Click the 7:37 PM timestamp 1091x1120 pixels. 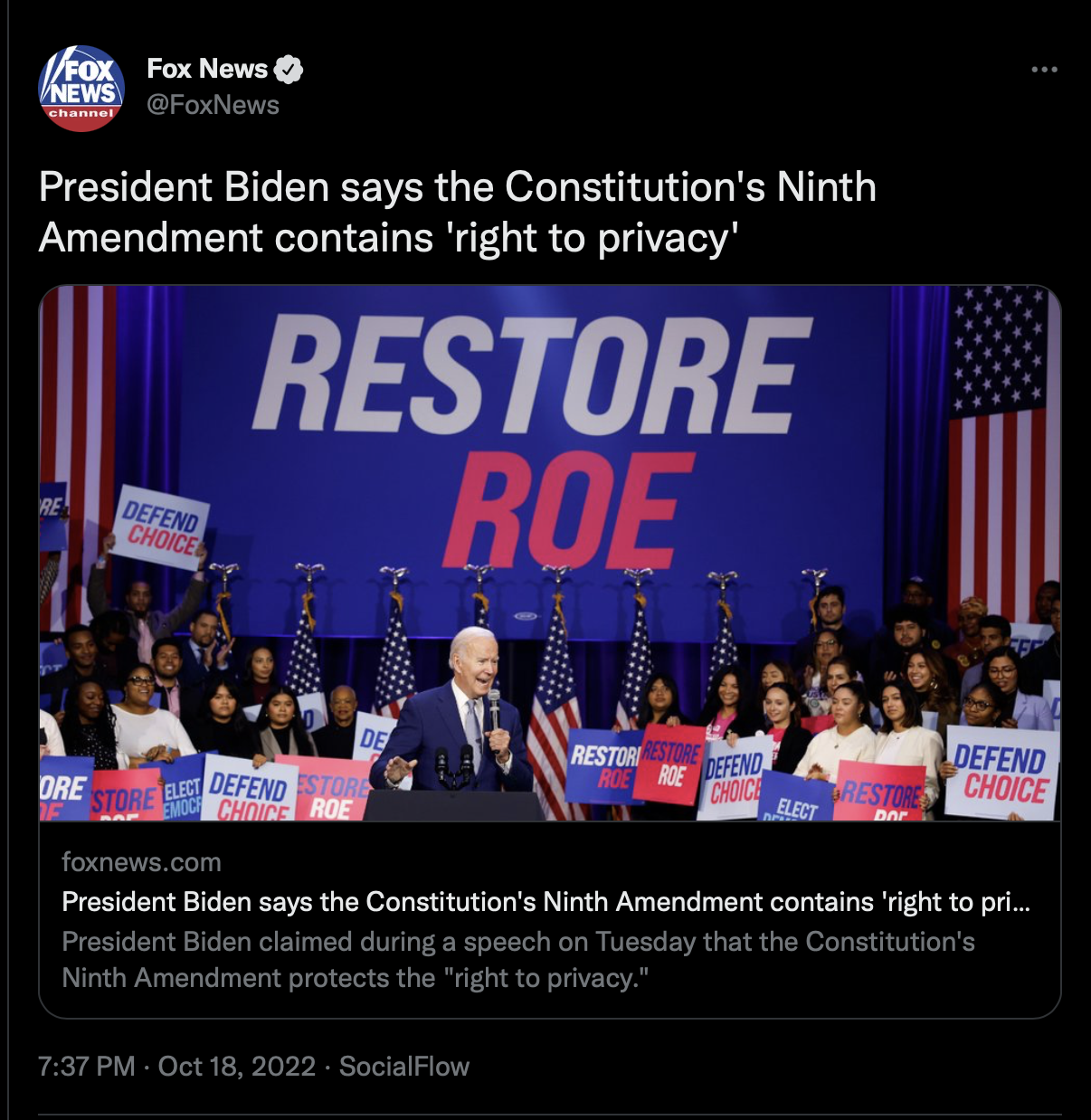click(x=87, y=1067)
